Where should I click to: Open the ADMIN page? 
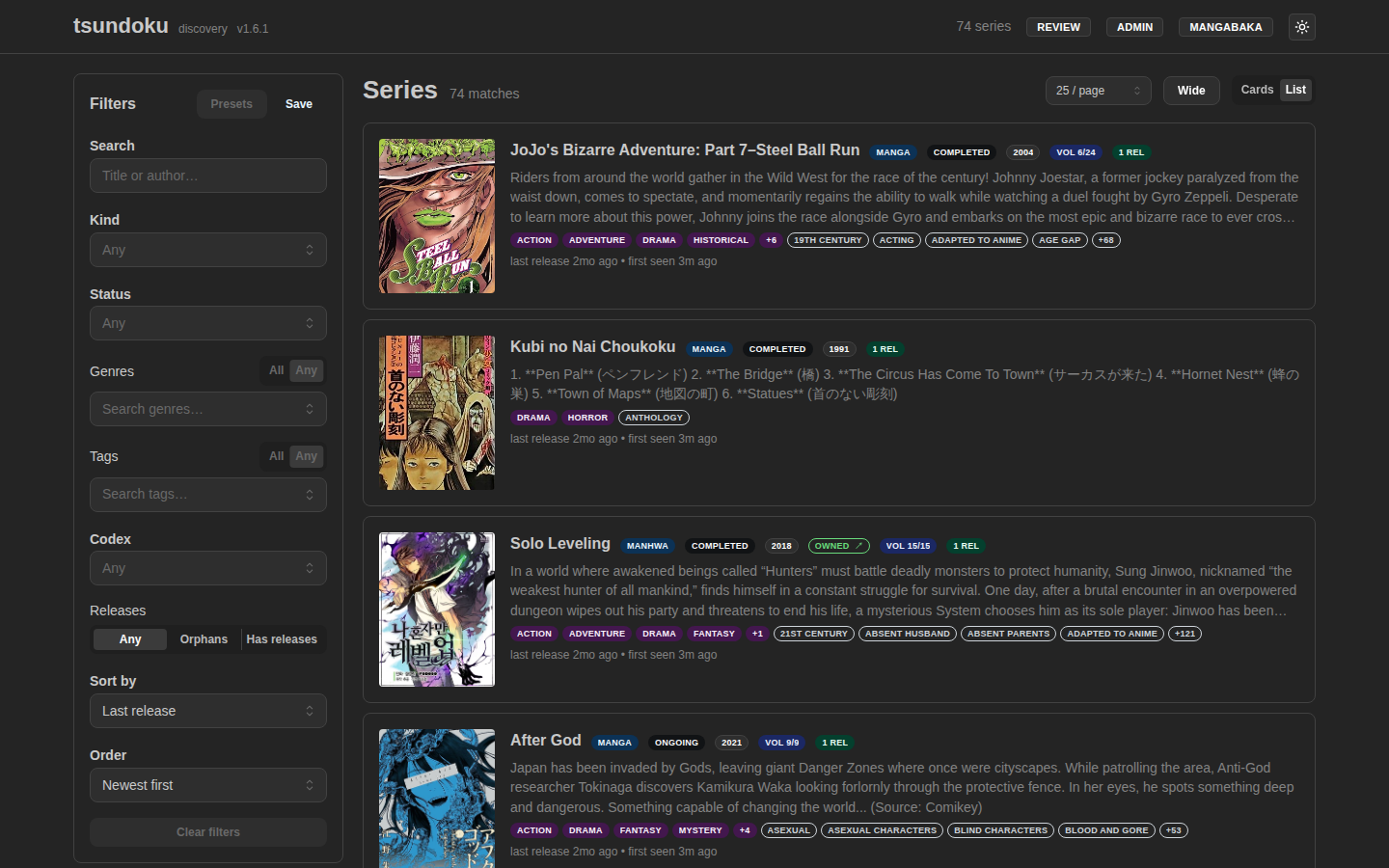click(1134, 27)
